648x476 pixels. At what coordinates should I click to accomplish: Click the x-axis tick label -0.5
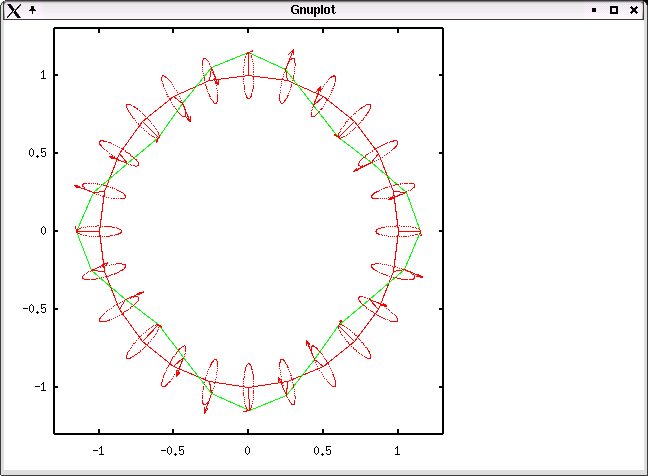pyautogui.click(x=173, y=451)
